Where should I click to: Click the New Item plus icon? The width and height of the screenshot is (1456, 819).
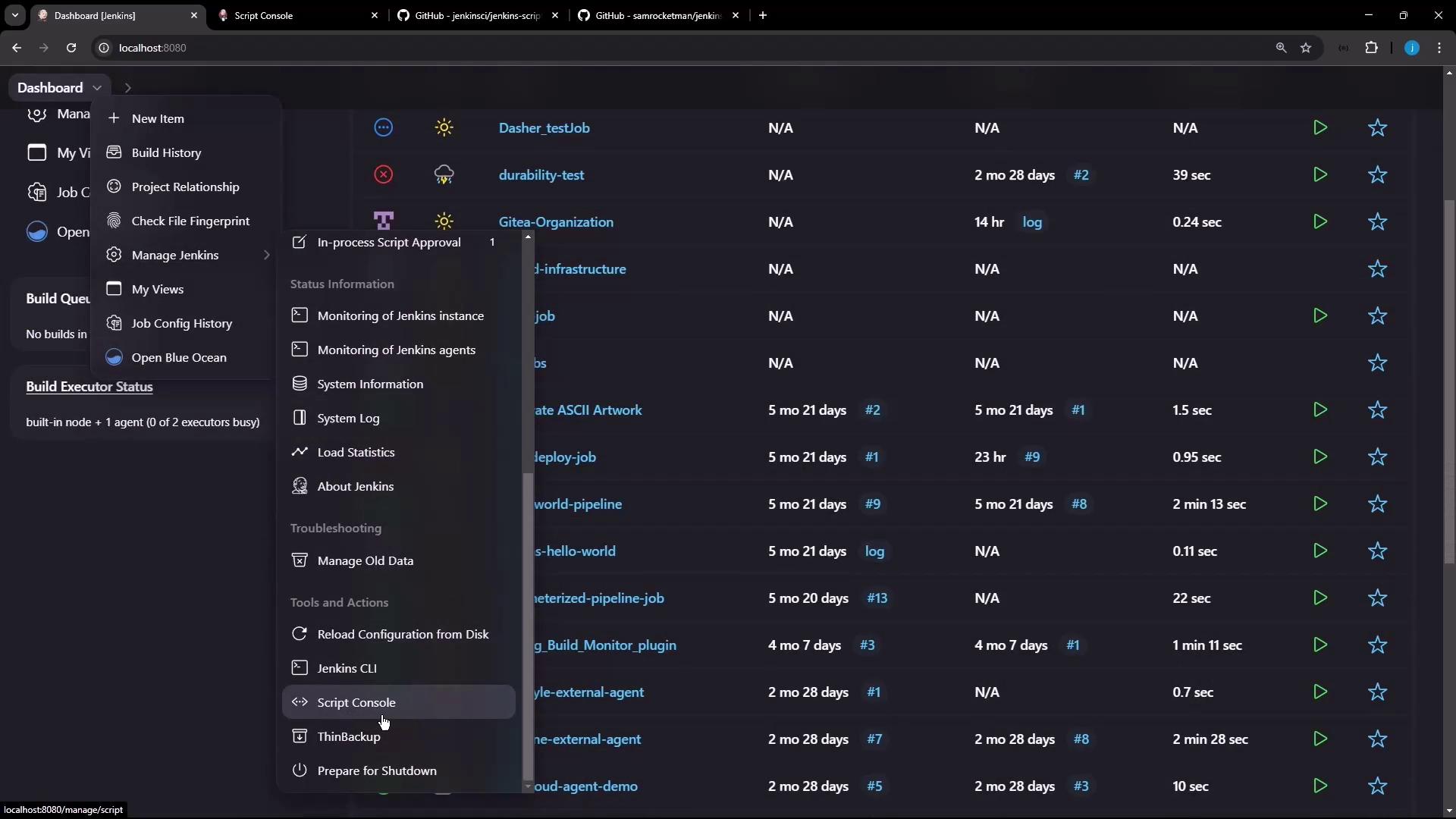click(x=114, y=118)
